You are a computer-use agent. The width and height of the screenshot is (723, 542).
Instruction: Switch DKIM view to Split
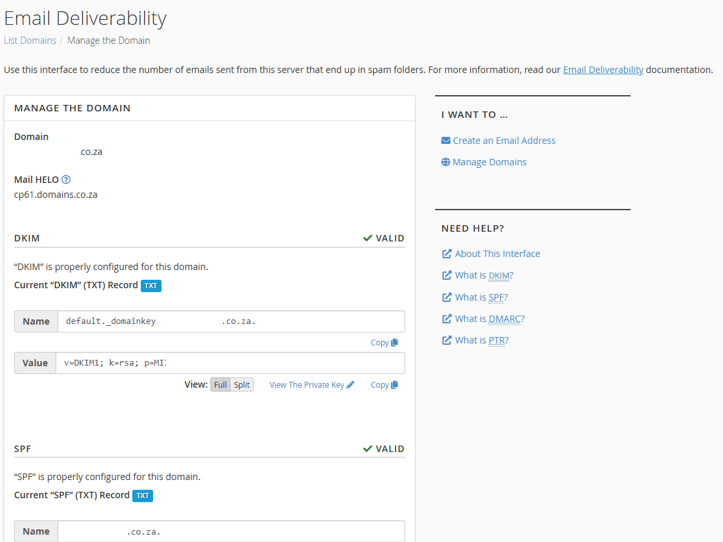coord(242,385)
